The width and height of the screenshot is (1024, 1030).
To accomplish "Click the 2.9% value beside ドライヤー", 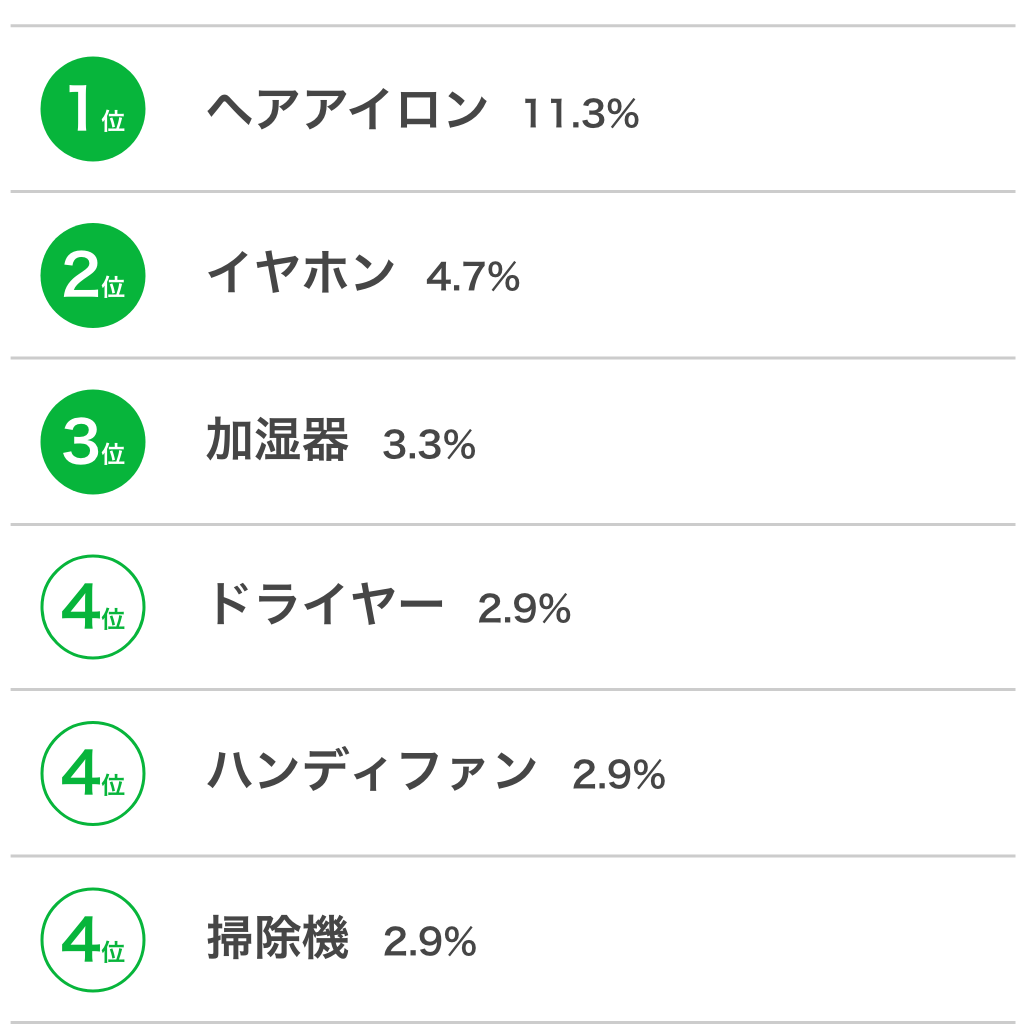I will (524, 608).
